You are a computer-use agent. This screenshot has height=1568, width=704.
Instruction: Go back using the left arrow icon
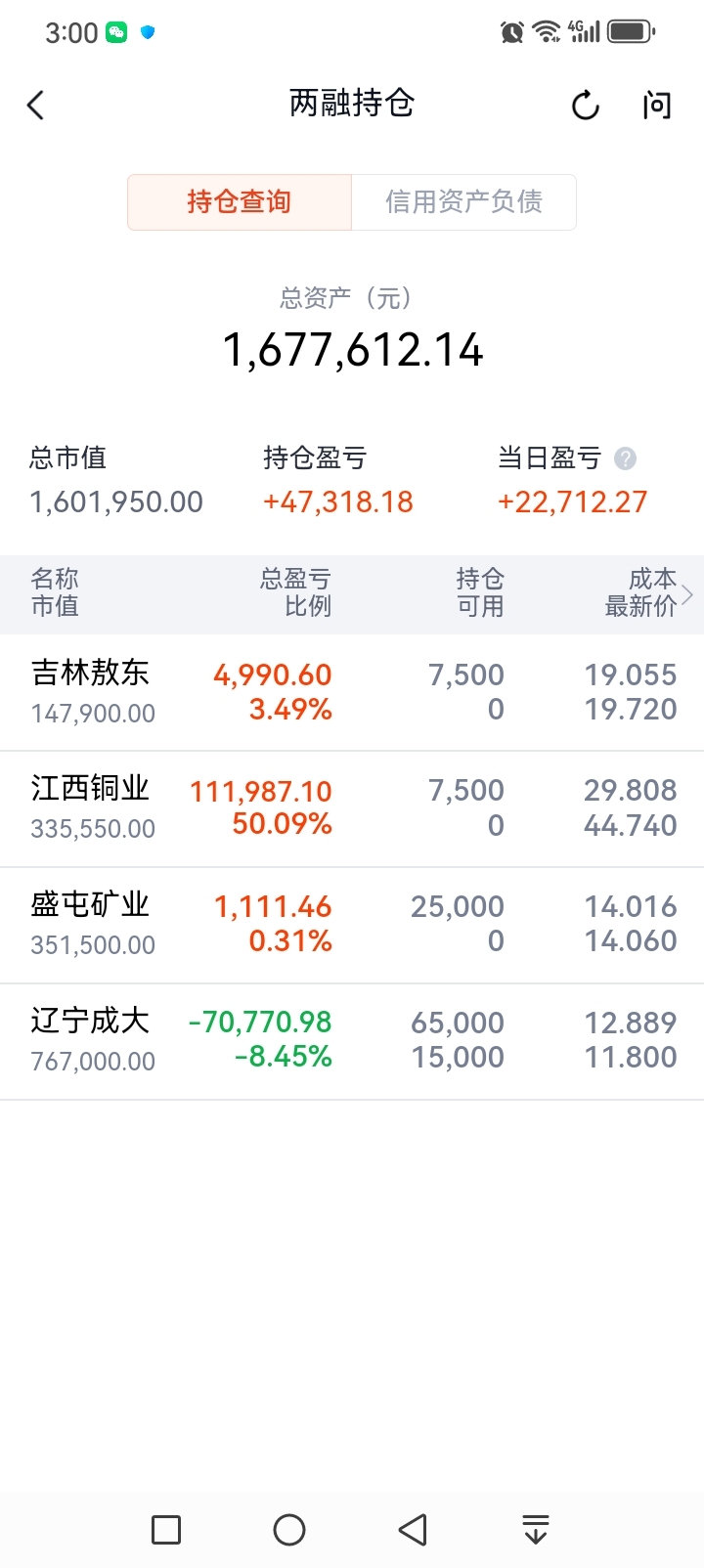tap(36, 105)
